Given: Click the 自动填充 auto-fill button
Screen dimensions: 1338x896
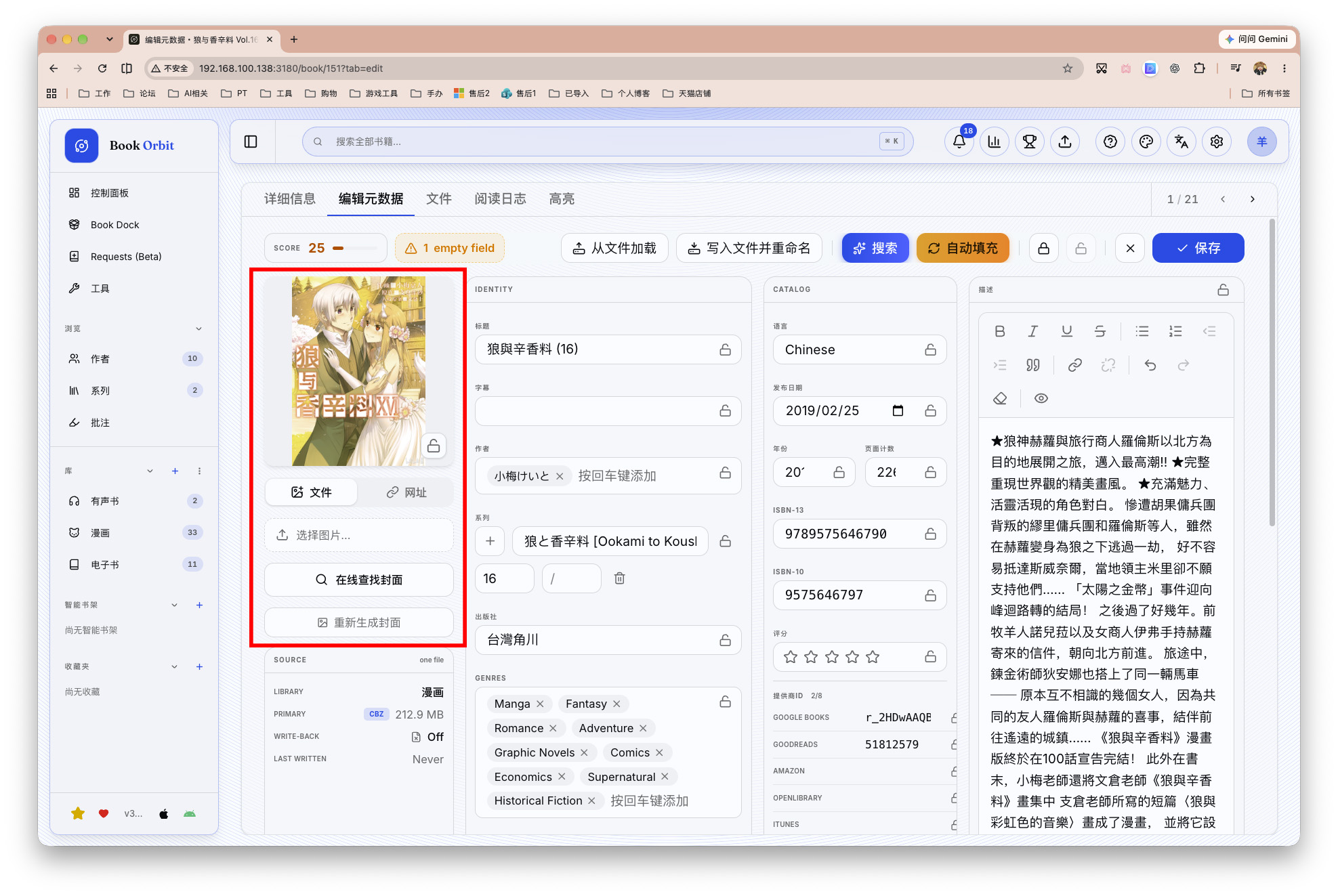Looking at the screenshot, I should coord(962,248).
